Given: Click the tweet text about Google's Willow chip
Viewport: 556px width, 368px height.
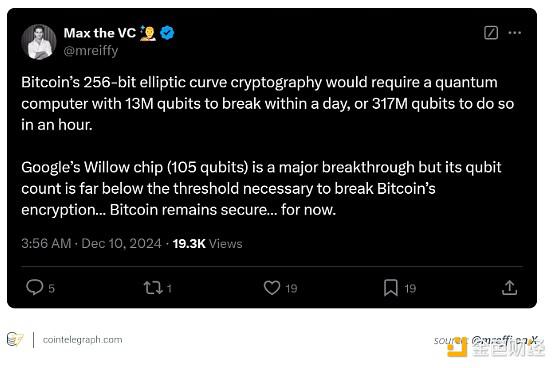Looking at the screenshot, I should tap(261, 188).
